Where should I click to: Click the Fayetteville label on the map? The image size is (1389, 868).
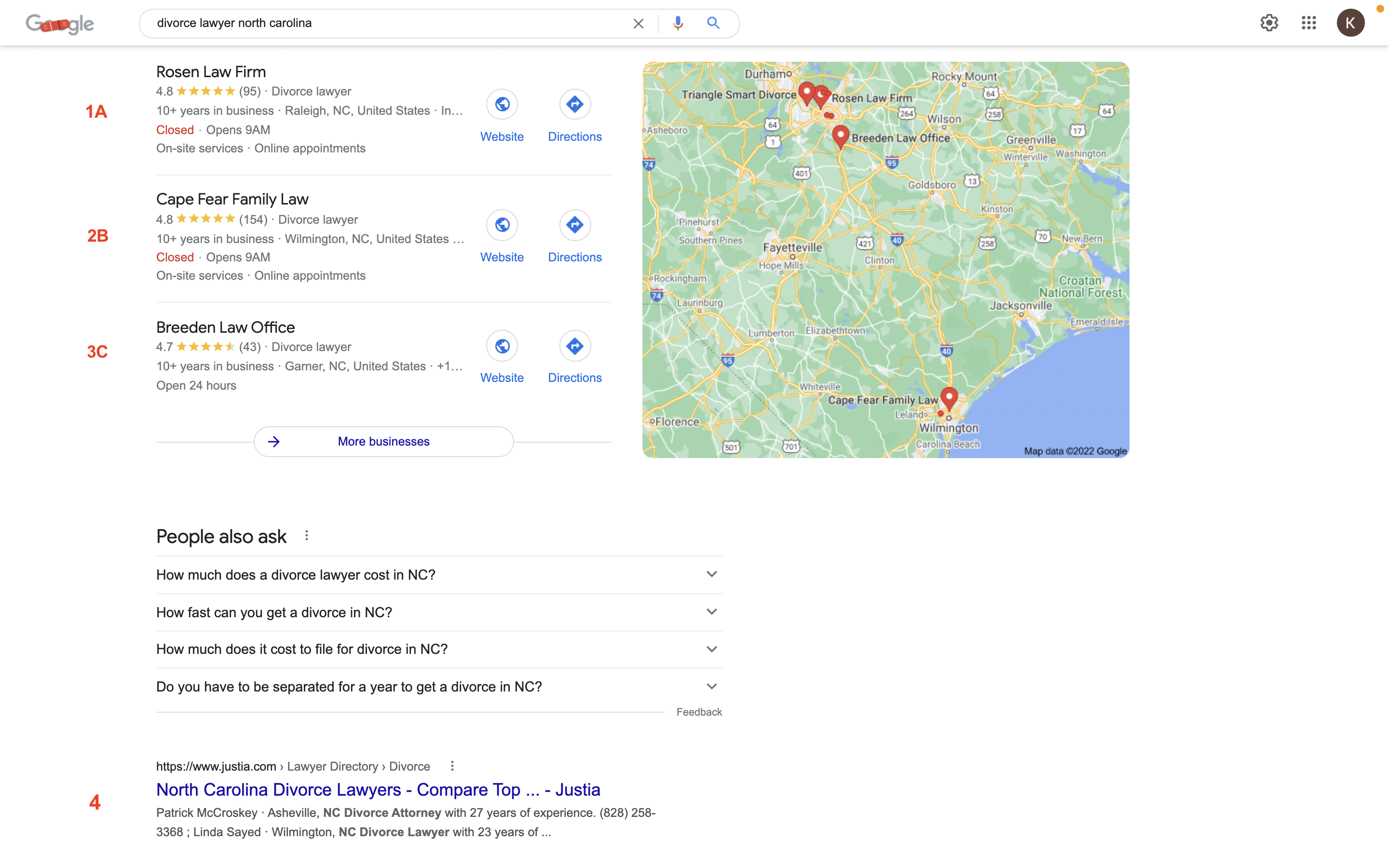click(792, 247)
